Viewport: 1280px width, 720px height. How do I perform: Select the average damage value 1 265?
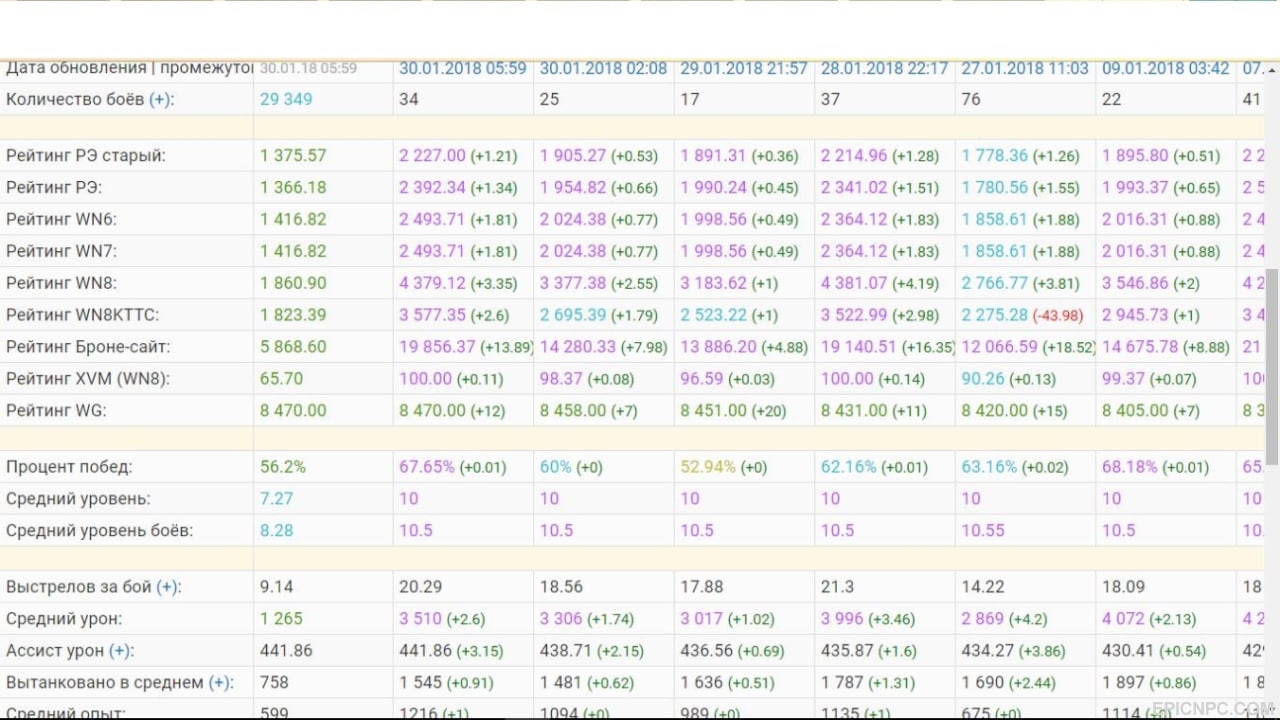click(281, 619)
